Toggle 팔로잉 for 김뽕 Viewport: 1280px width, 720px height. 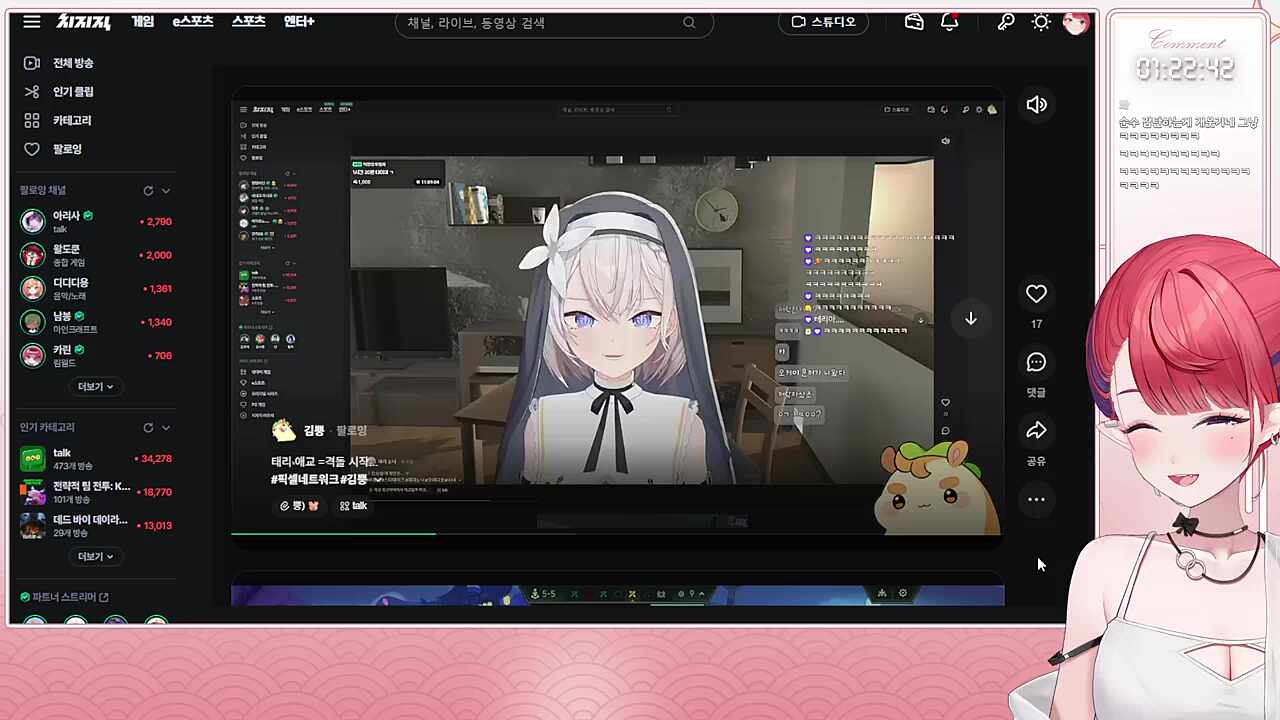352,431
